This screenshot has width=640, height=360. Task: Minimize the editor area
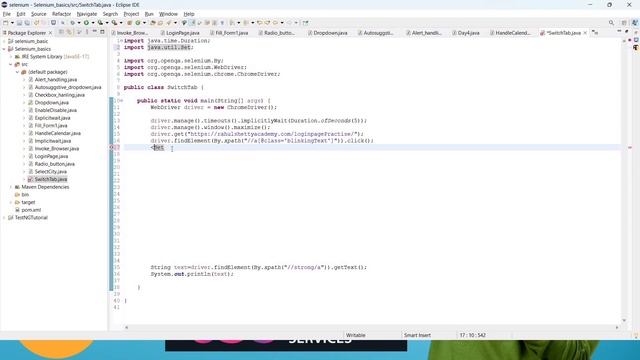pyautogui.click(x=619, y=32)
